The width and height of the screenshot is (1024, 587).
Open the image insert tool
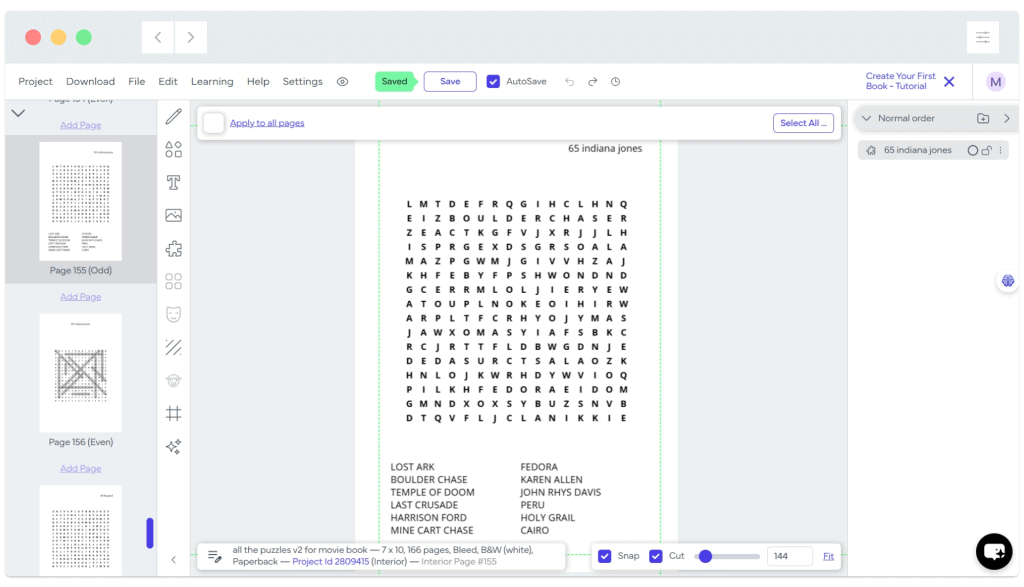(173, 215)
